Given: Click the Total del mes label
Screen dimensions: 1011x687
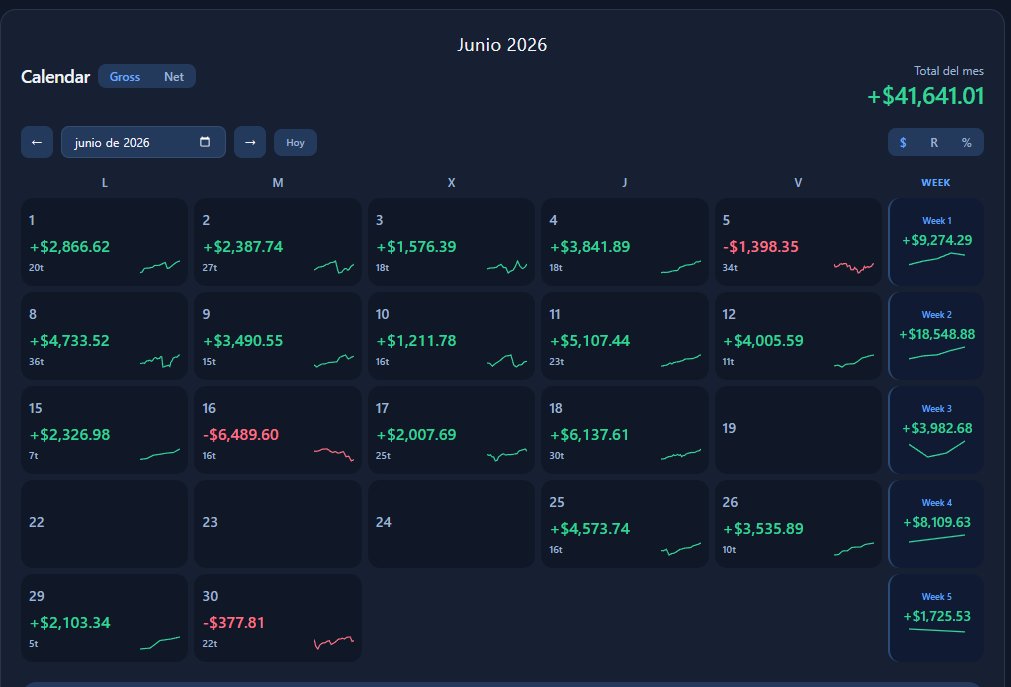Looking at the screenshot, I should pyautogui.click(x=948, y=71).
